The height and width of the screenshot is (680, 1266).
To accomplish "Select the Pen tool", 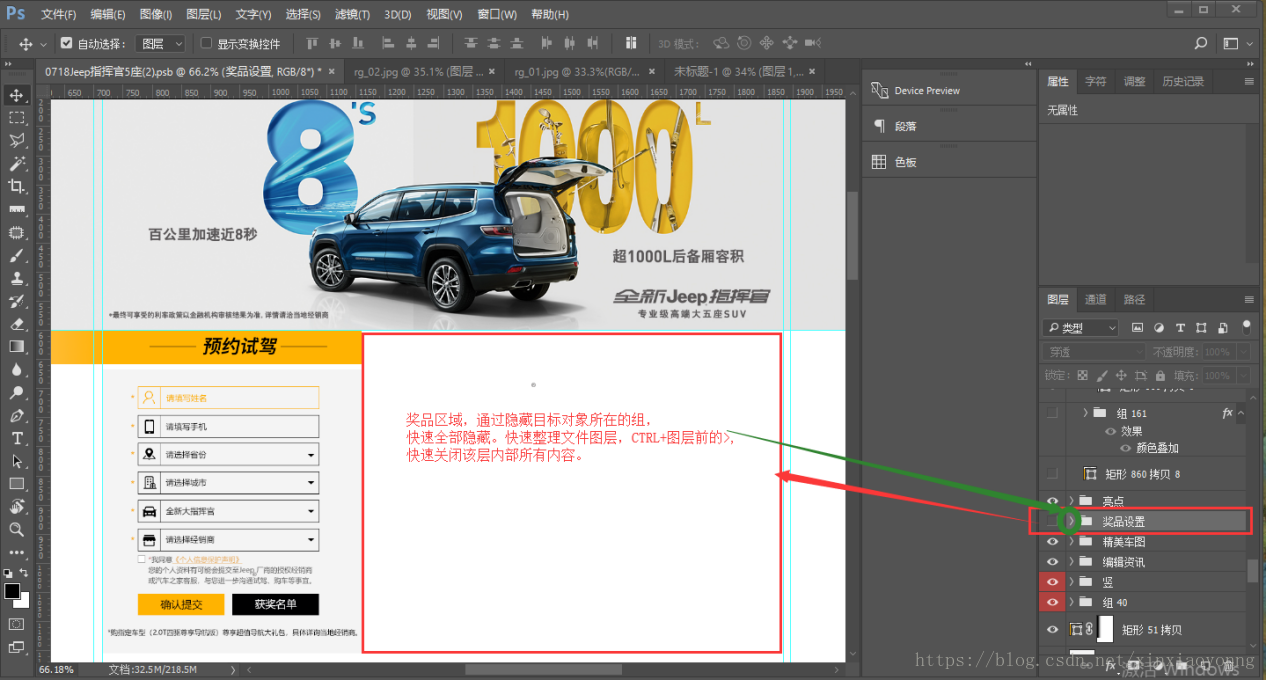I will [16, 416].
